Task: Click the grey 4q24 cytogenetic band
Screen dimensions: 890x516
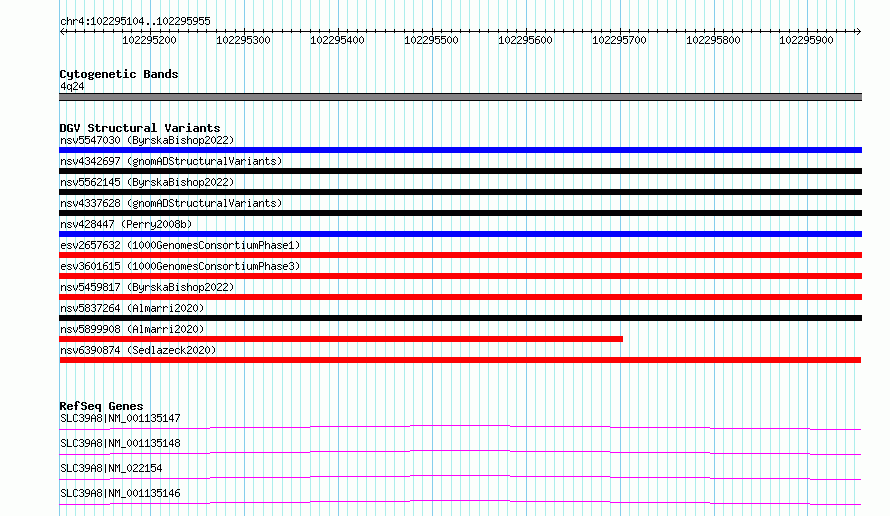Action: tap(460, 97)
